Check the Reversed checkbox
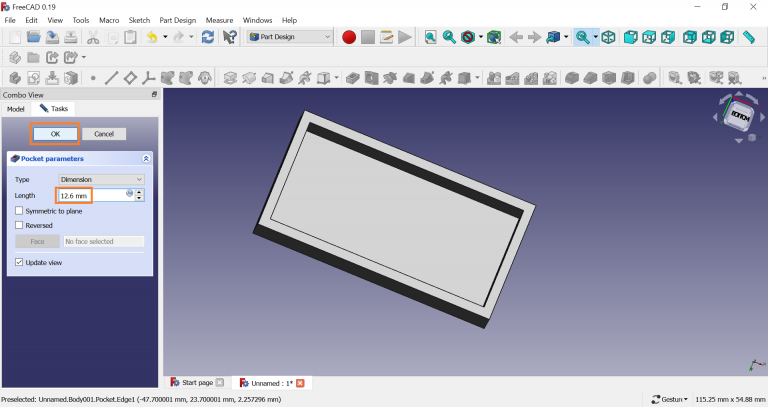The width and height of the screenshot is (768, 407). coord(20,225)
